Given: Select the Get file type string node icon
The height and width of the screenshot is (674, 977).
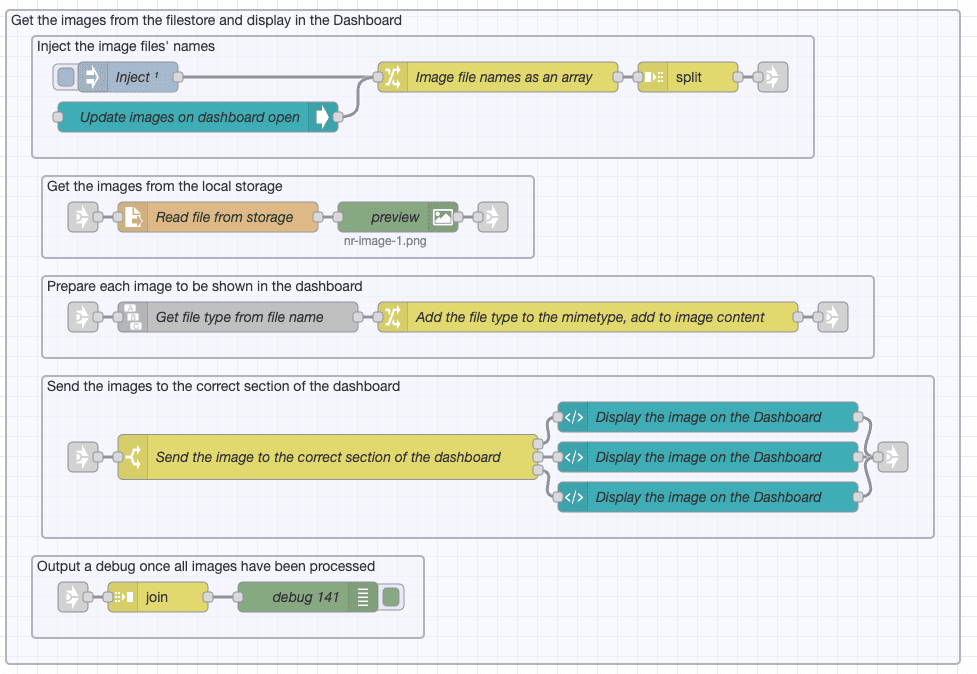Looking at the screenshot, I should (x=132, y=317).
